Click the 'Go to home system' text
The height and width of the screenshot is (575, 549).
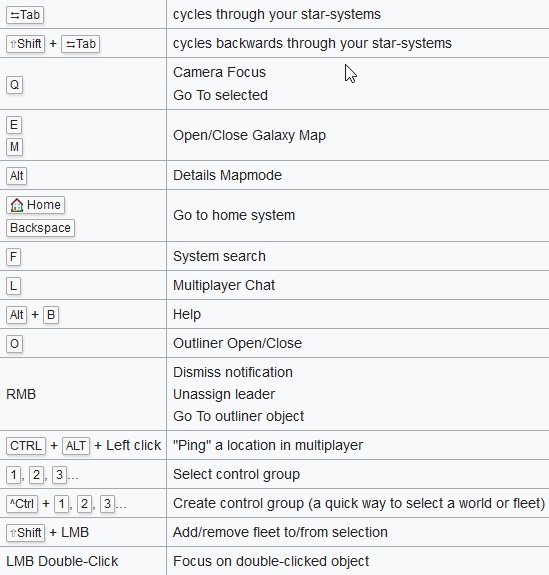234,215
